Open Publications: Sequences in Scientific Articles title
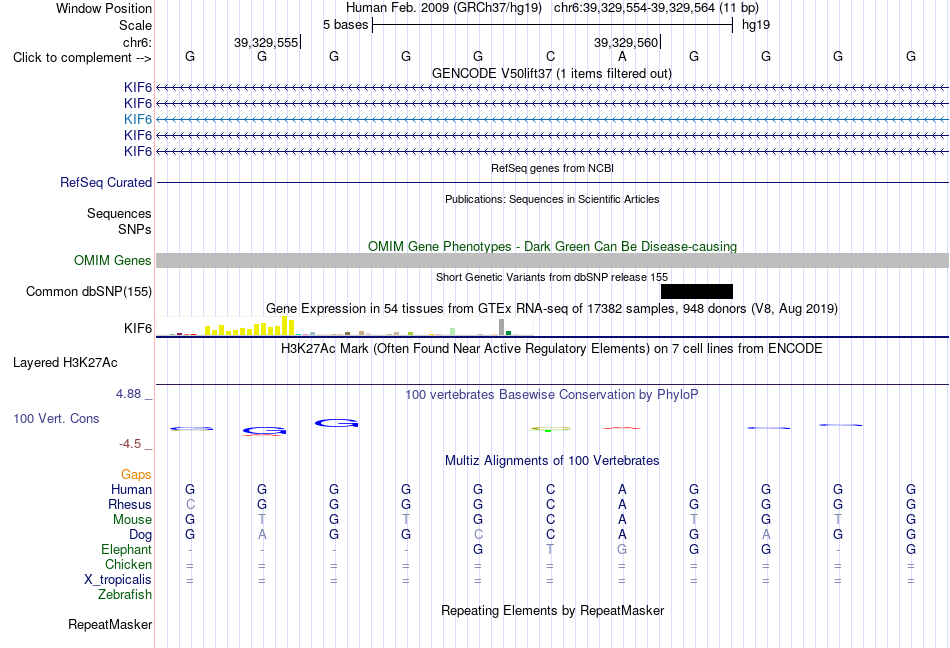Image resolution: width=950 pixels, height=648 pixels. 552,199
